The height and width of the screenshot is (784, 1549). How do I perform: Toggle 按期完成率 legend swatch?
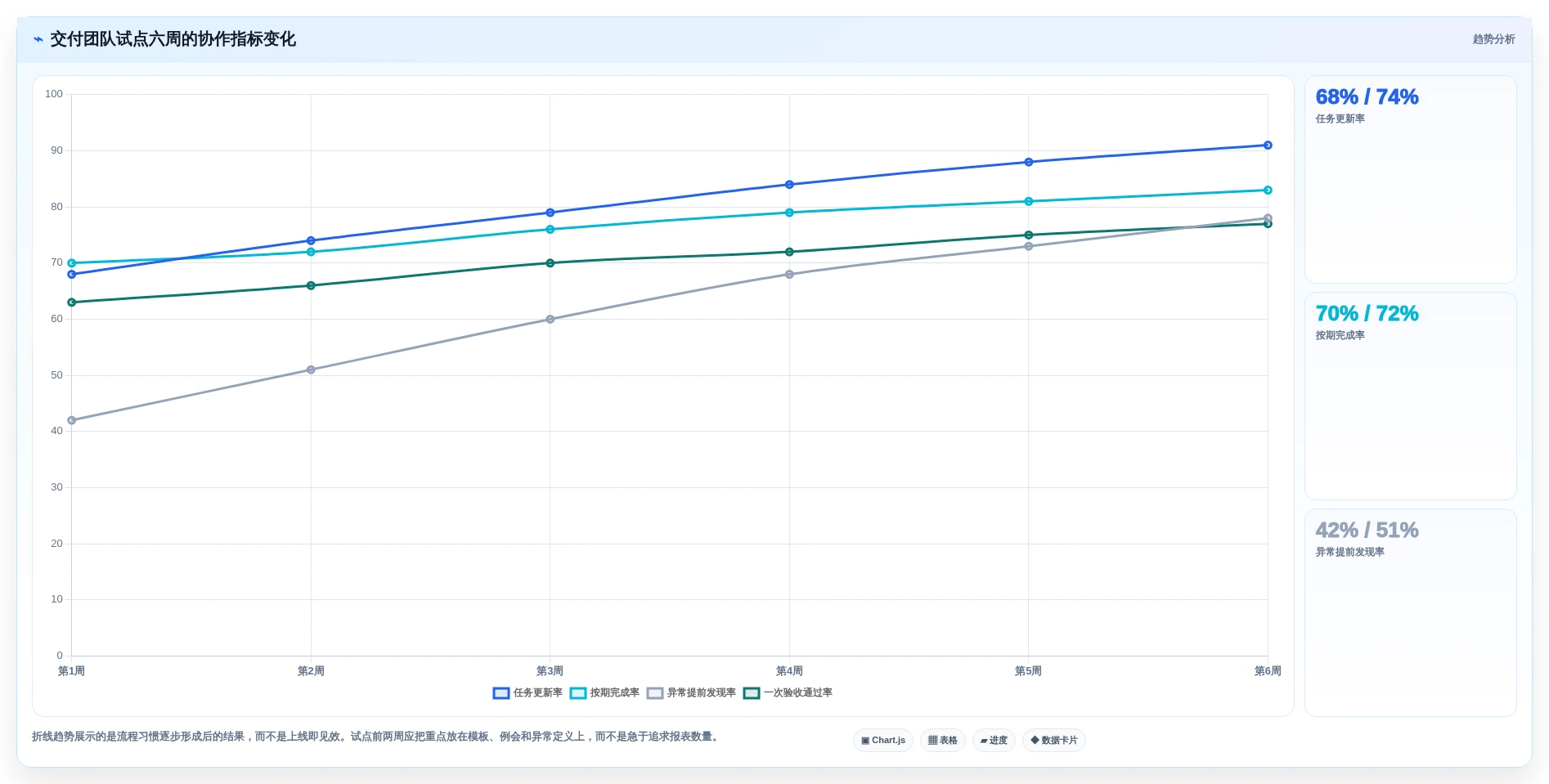(578, 693)
